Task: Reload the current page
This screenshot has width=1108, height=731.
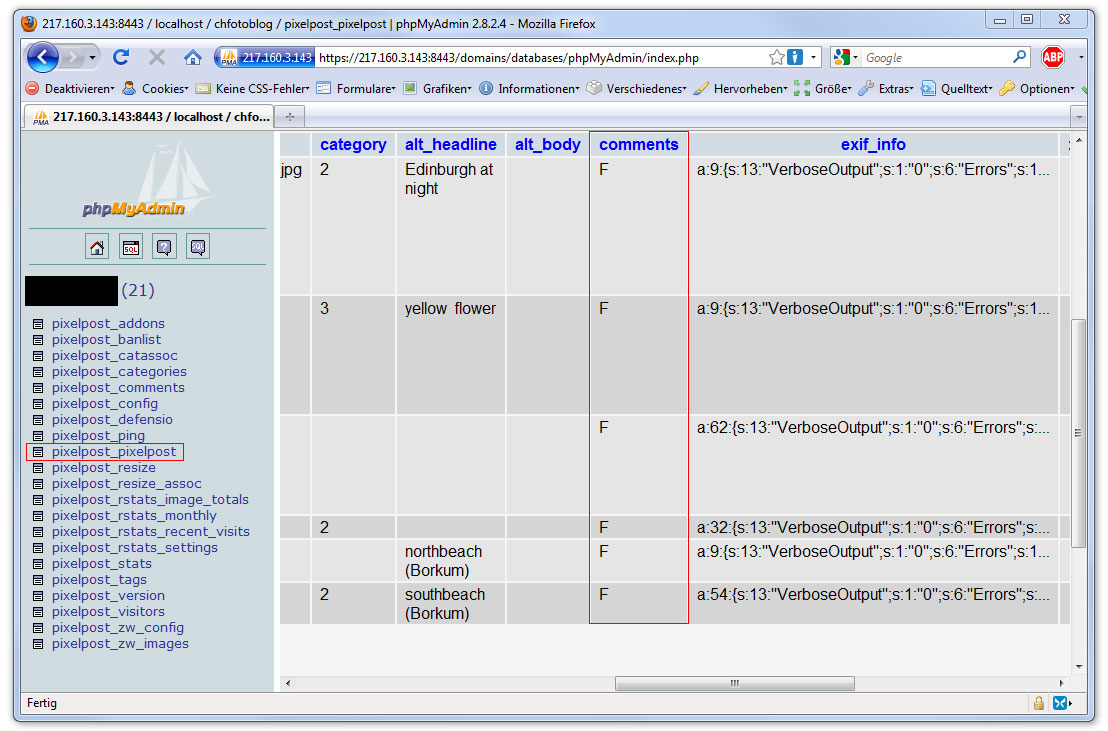Action: click(122, 57)
